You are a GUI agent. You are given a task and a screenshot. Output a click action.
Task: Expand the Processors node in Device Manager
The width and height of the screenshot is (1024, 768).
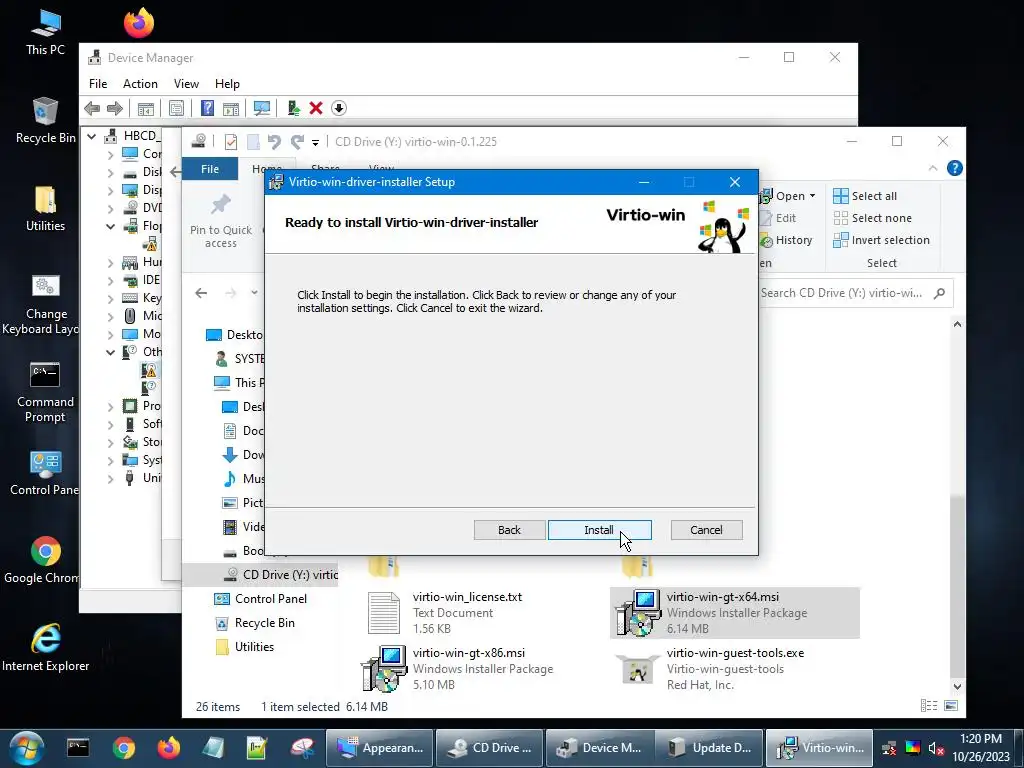(x=110, y=406)
